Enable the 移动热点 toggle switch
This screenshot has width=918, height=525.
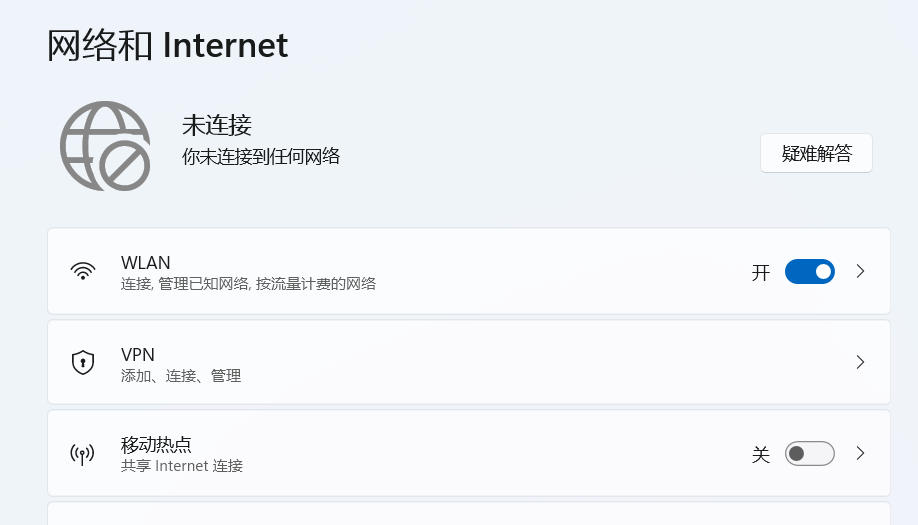pos(809,454)
